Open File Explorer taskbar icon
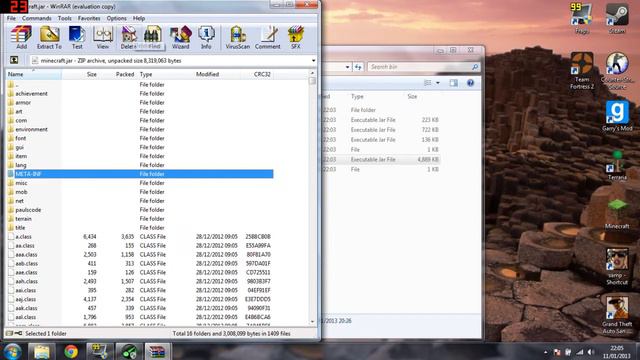640x360 pixels. pos(42,351)
